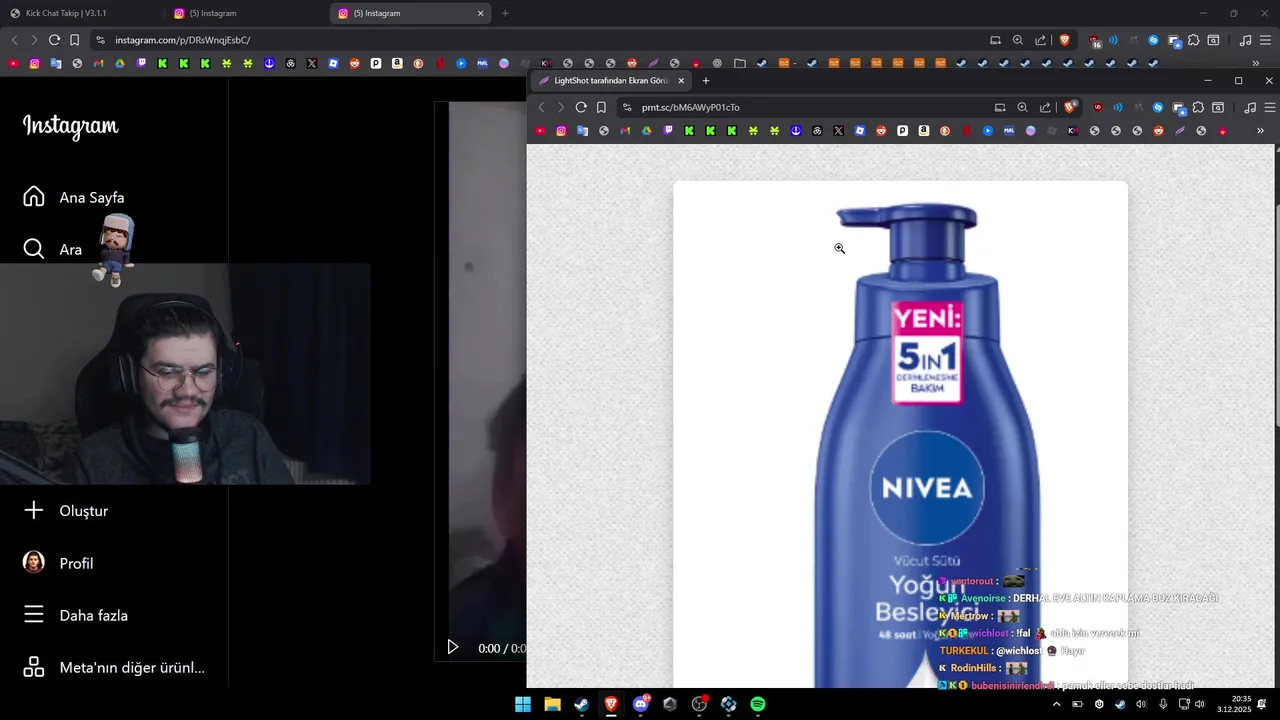Open Gmail bookmark in back window
The image size is (1280, 720).
[x=98, y=63]
